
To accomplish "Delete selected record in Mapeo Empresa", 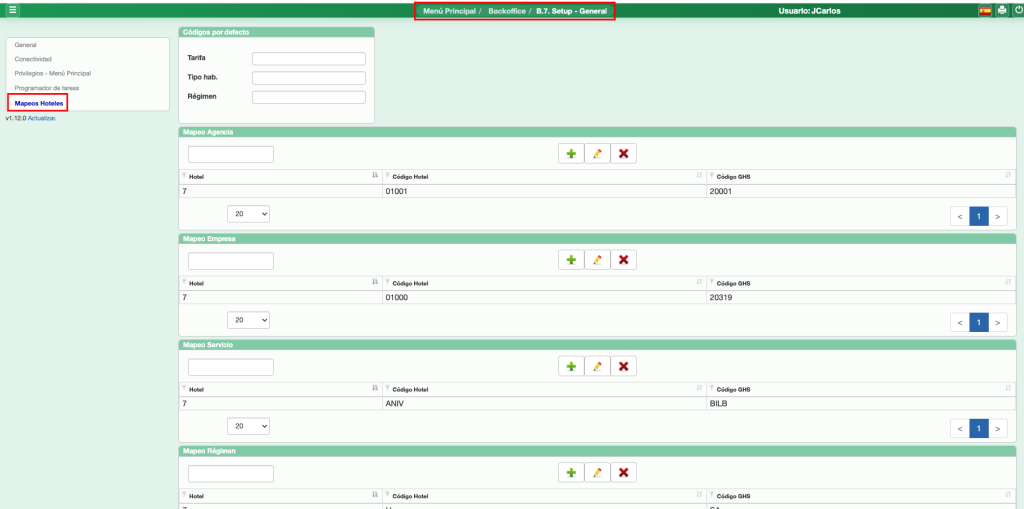I will click(x=623, y=259).
